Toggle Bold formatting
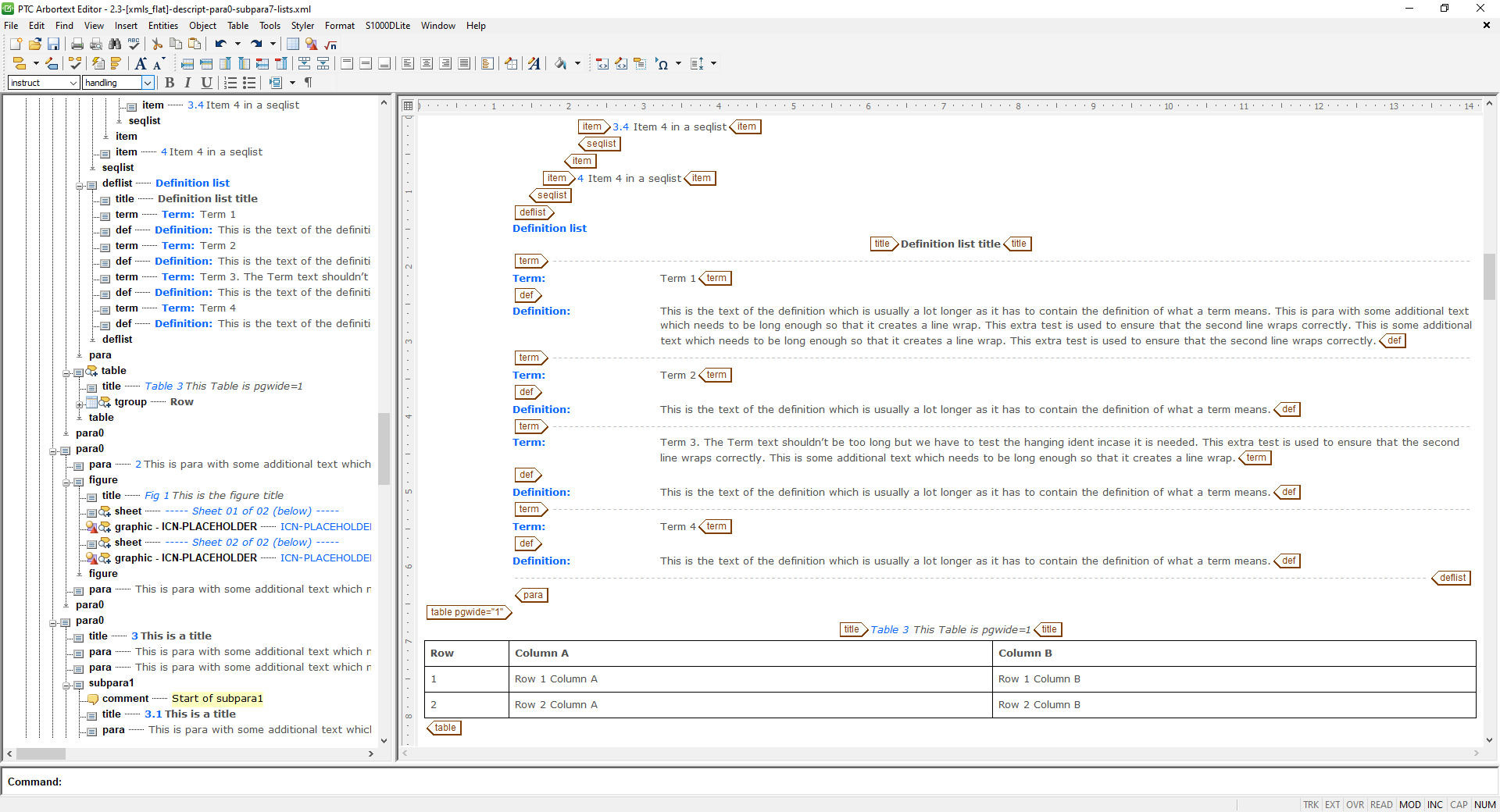This screenshot has height=812, width=1500. click(170, 83)
